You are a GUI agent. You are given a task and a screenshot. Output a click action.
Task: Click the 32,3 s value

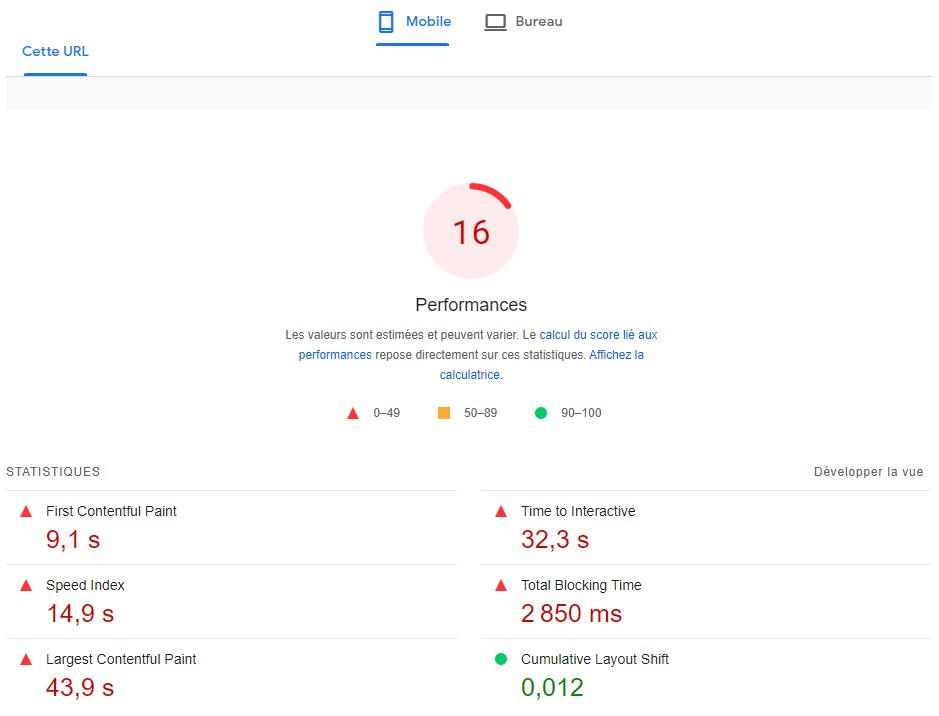pos(555,540)
